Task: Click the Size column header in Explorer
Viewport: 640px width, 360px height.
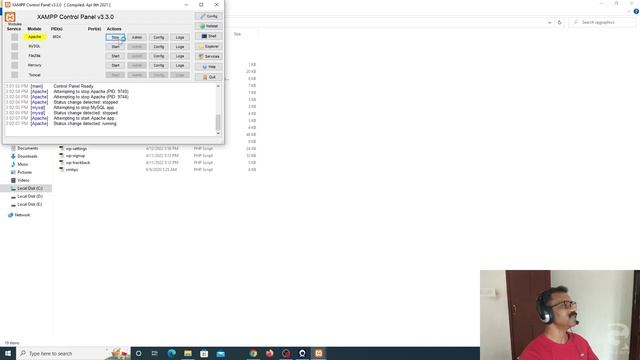Action: 237,34
